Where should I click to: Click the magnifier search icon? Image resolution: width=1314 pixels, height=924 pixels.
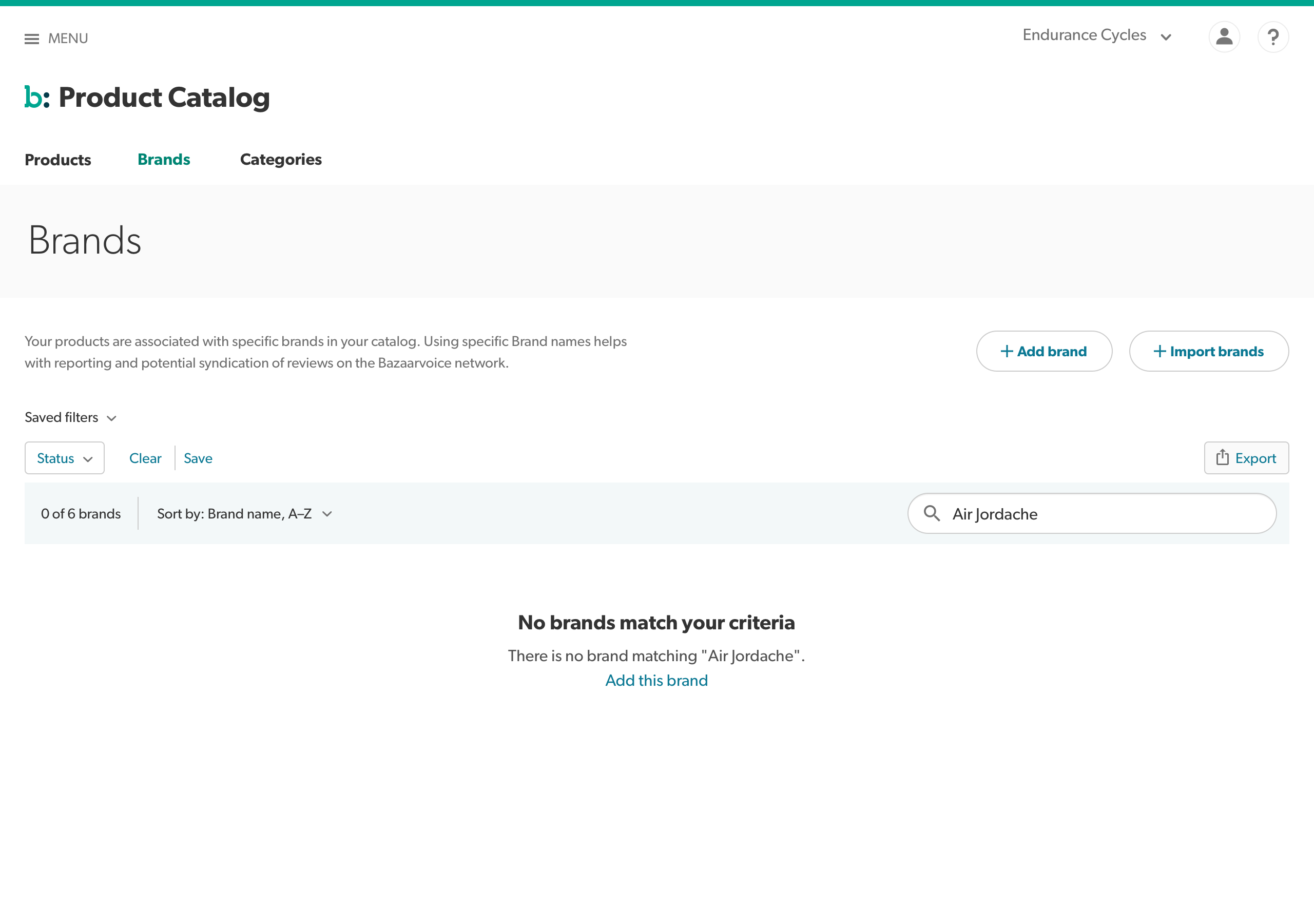pos(931,513)
